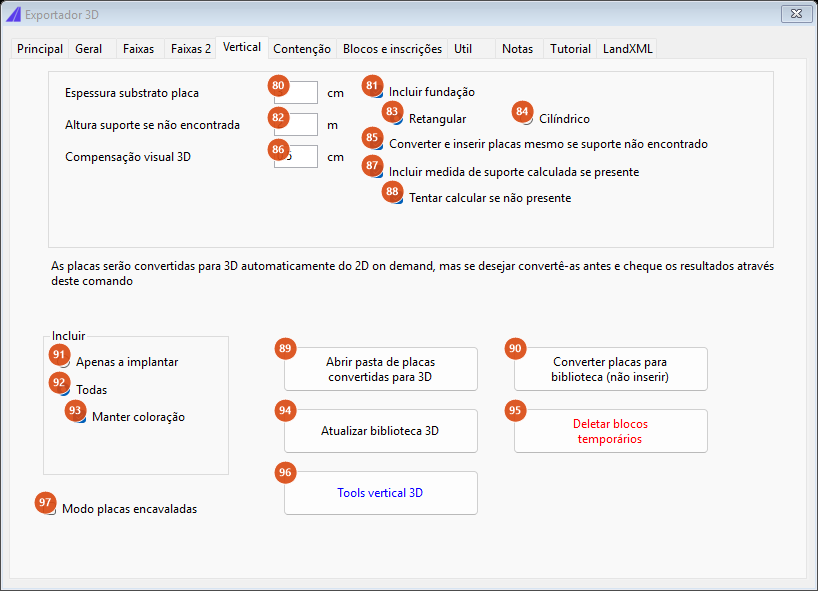Switch to the Principal tab
The image size is (818, 591).
point(40,49)
